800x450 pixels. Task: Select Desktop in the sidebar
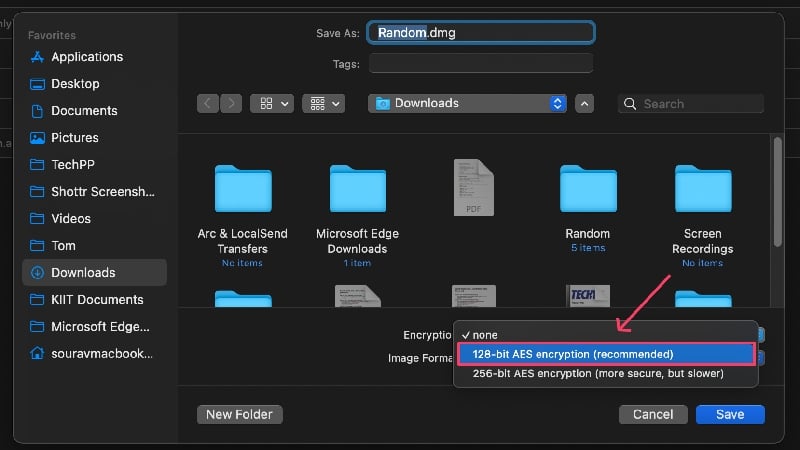coord(75,84)
